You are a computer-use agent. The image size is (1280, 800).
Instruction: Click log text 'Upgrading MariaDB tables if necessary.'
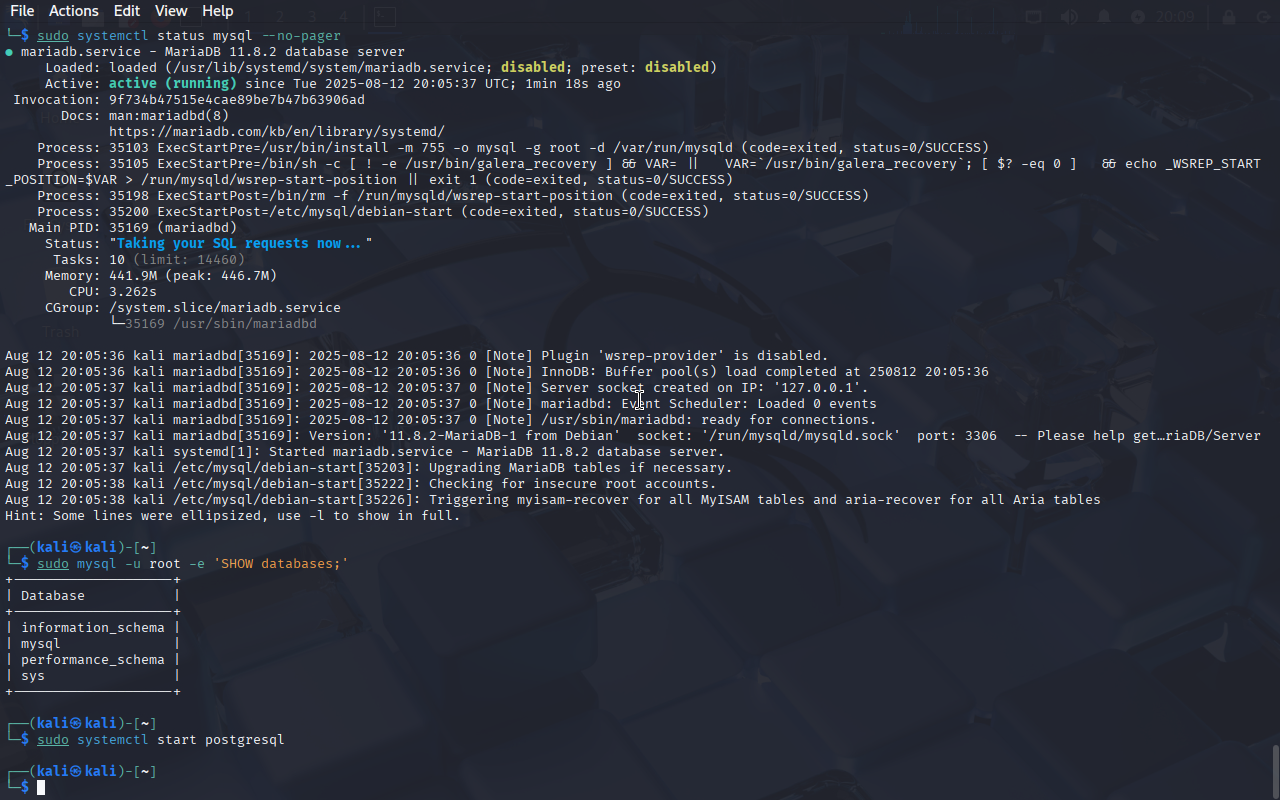pyautogui.click(x=581, y=468)
